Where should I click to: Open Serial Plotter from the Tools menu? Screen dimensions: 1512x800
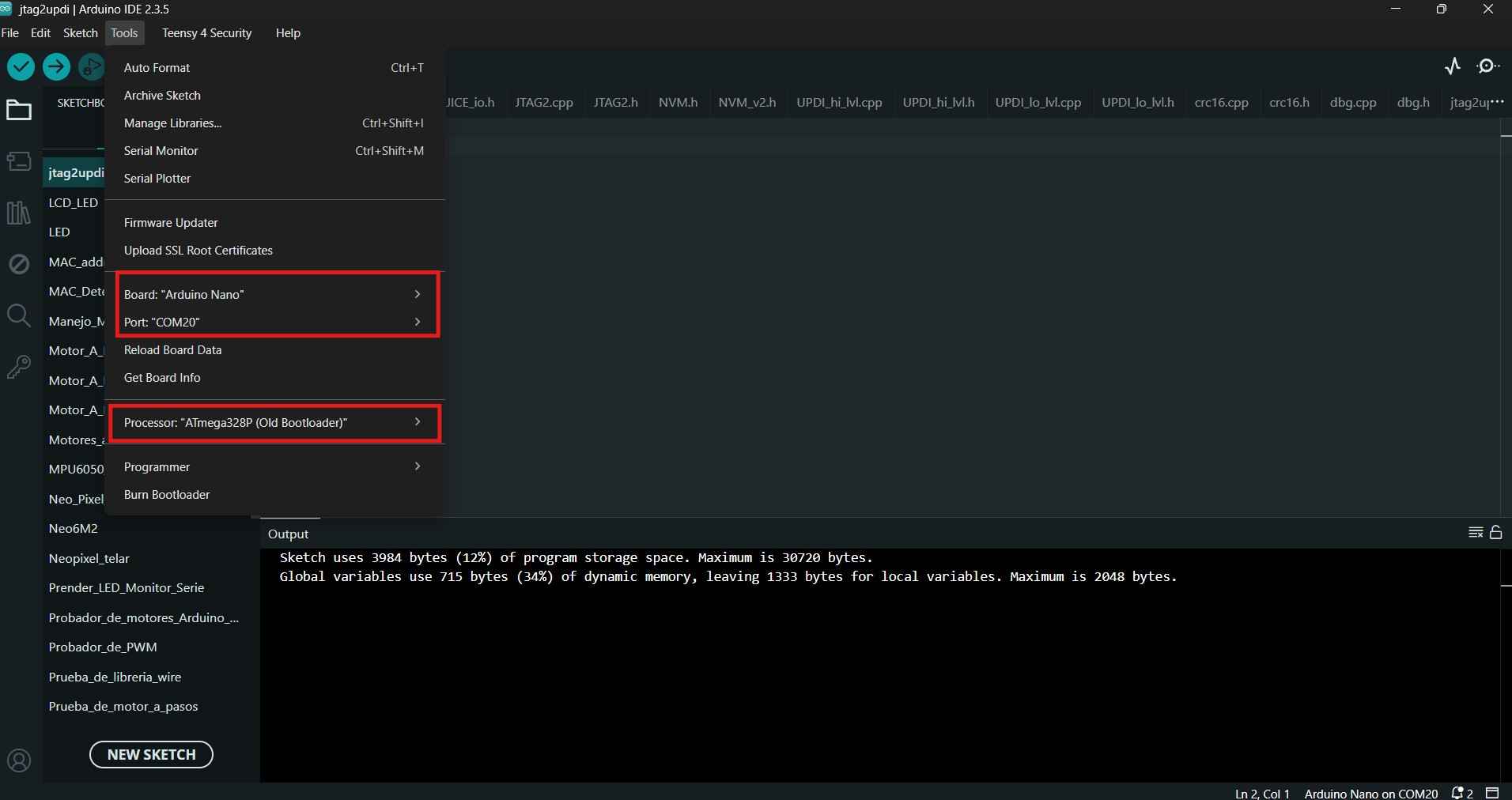click(x=274, y=179)
